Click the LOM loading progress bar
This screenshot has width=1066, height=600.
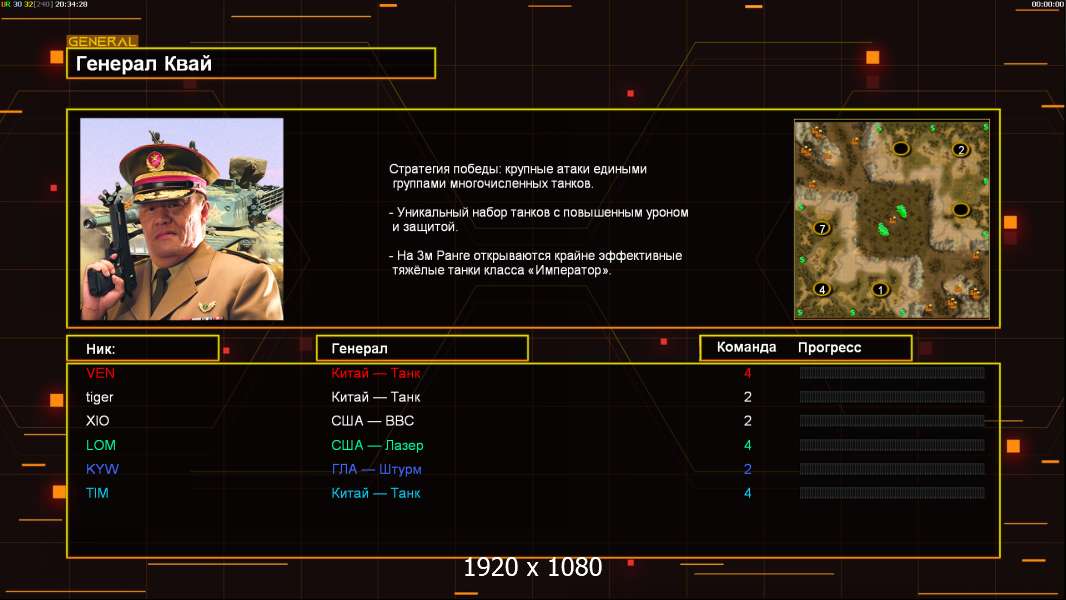[892, 445]
